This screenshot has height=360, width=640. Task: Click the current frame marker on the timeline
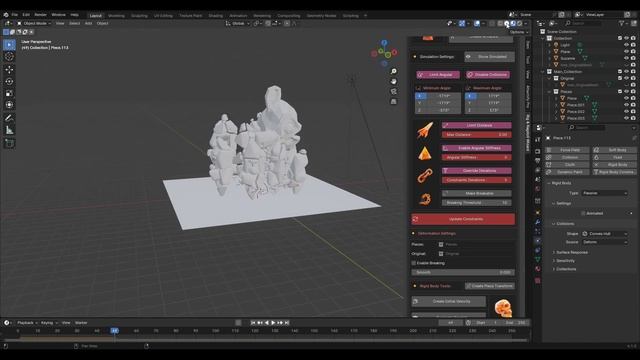click(x=114, y=331)
